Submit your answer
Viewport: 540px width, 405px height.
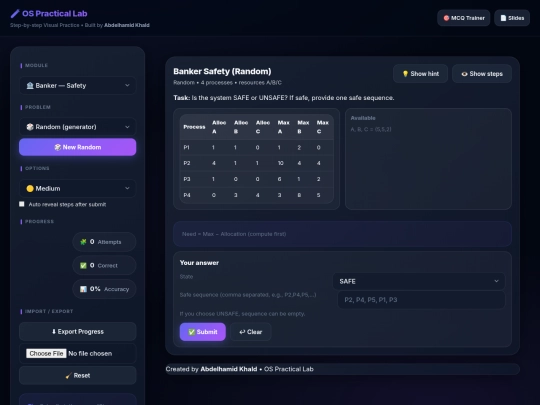coord(202,332)
